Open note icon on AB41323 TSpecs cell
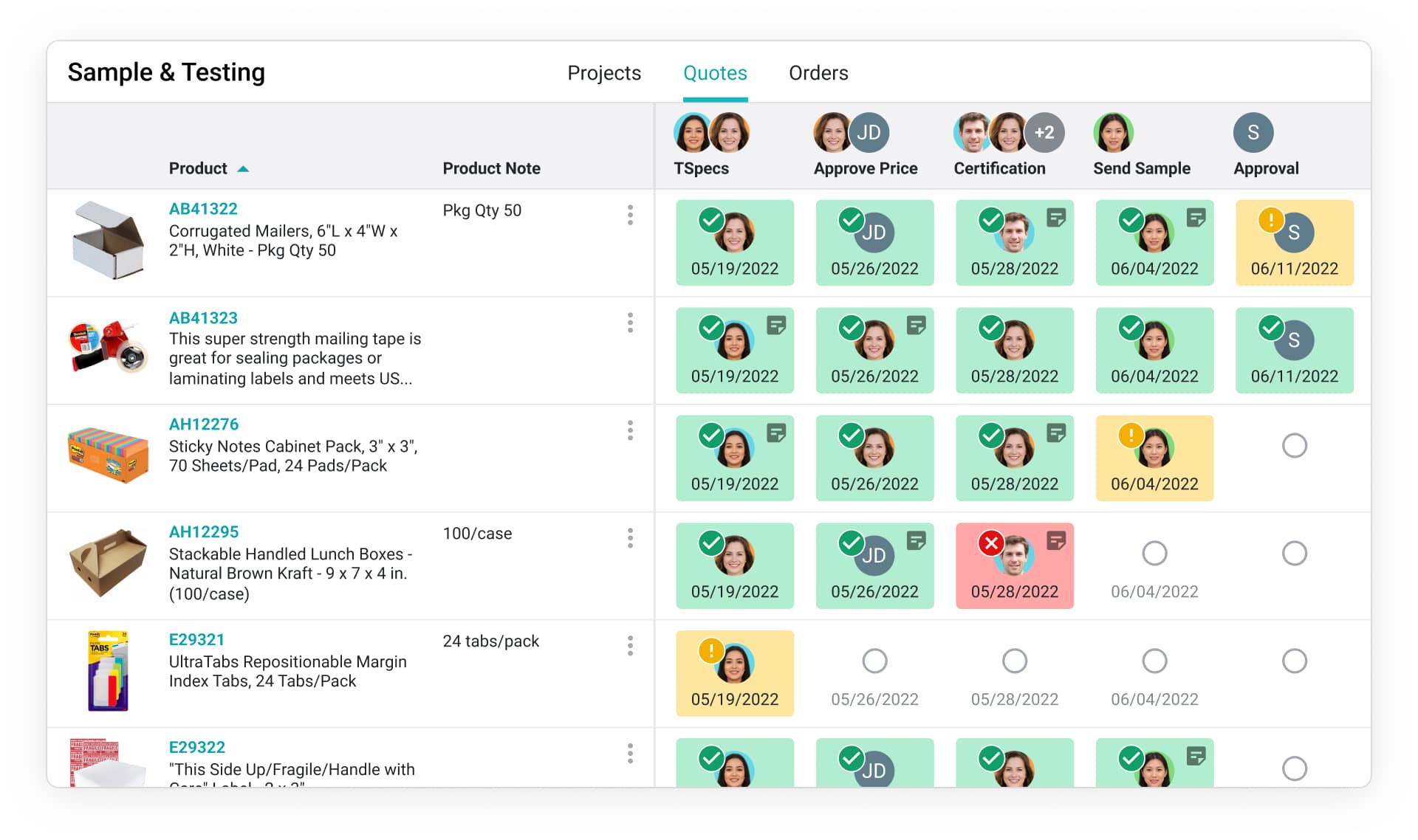The image size is (1418, 840). pos(776,326)
